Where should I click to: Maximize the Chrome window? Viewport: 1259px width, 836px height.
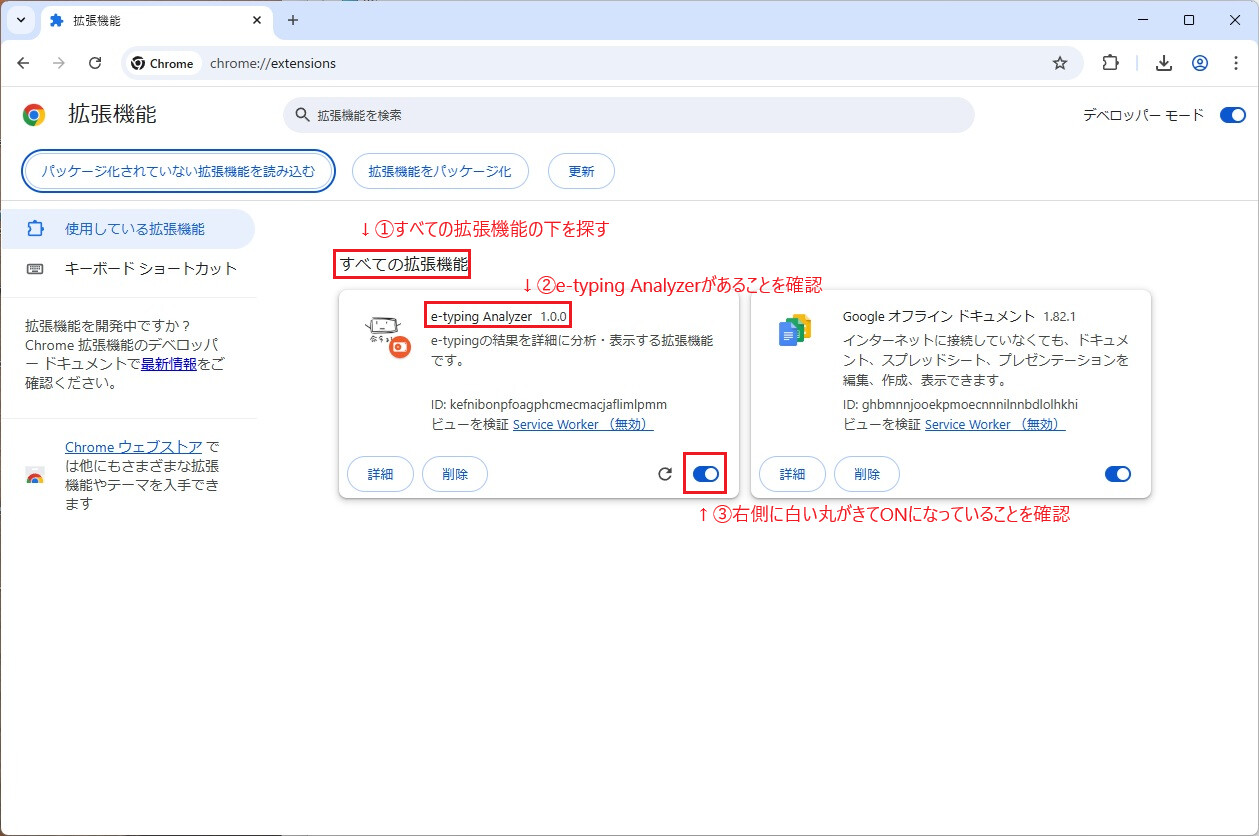coord(1189,20)
